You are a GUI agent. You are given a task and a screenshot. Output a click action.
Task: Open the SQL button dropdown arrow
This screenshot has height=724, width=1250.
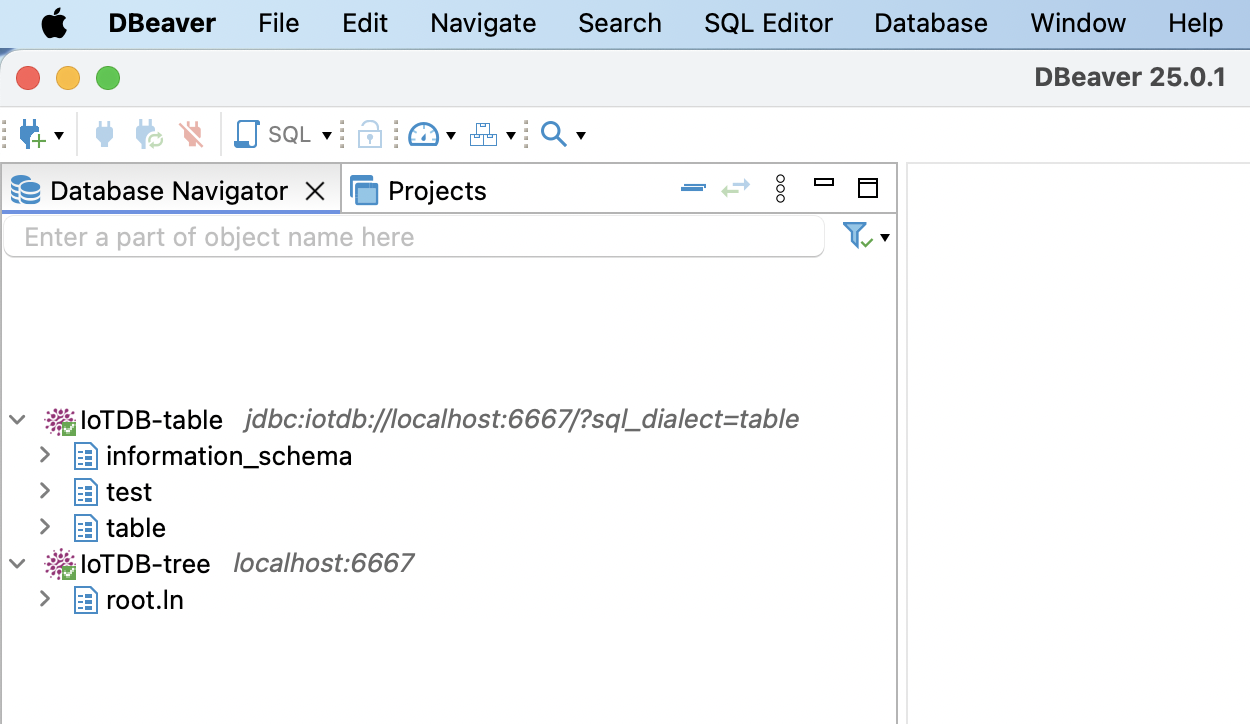(x=327, y=135)
